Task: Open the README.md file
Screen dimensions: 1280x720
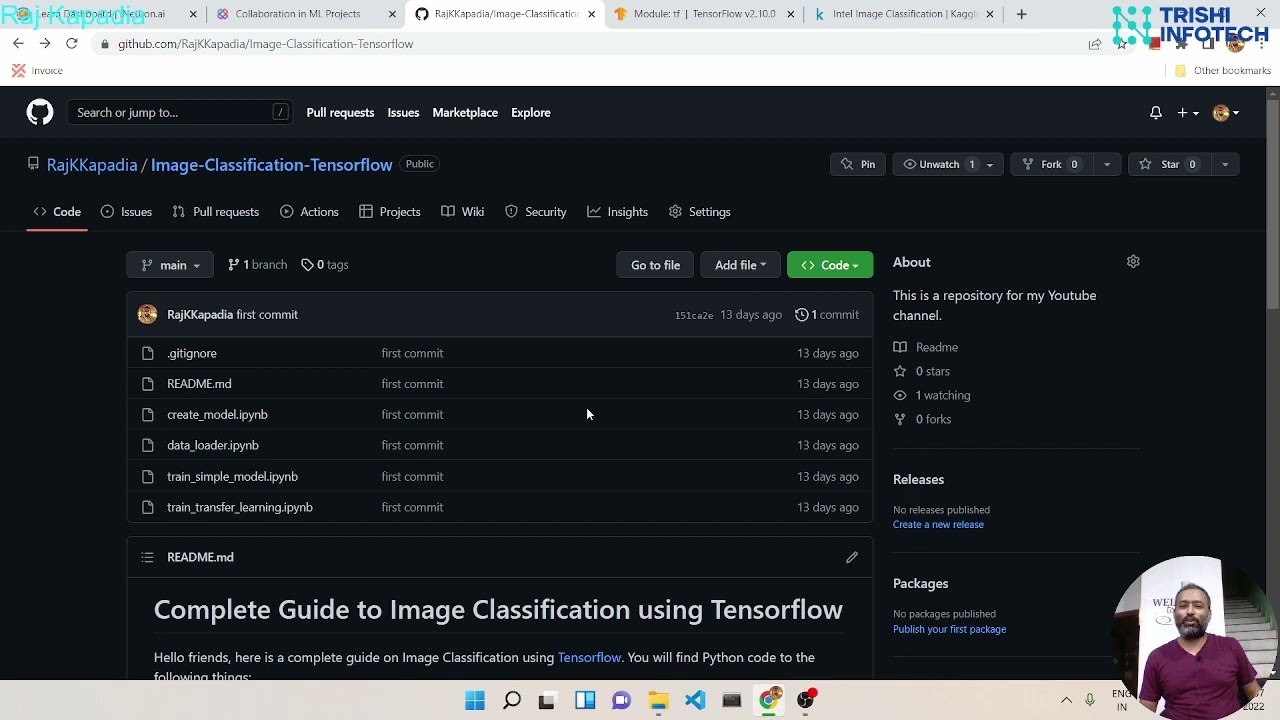Action: pos(199,384)
